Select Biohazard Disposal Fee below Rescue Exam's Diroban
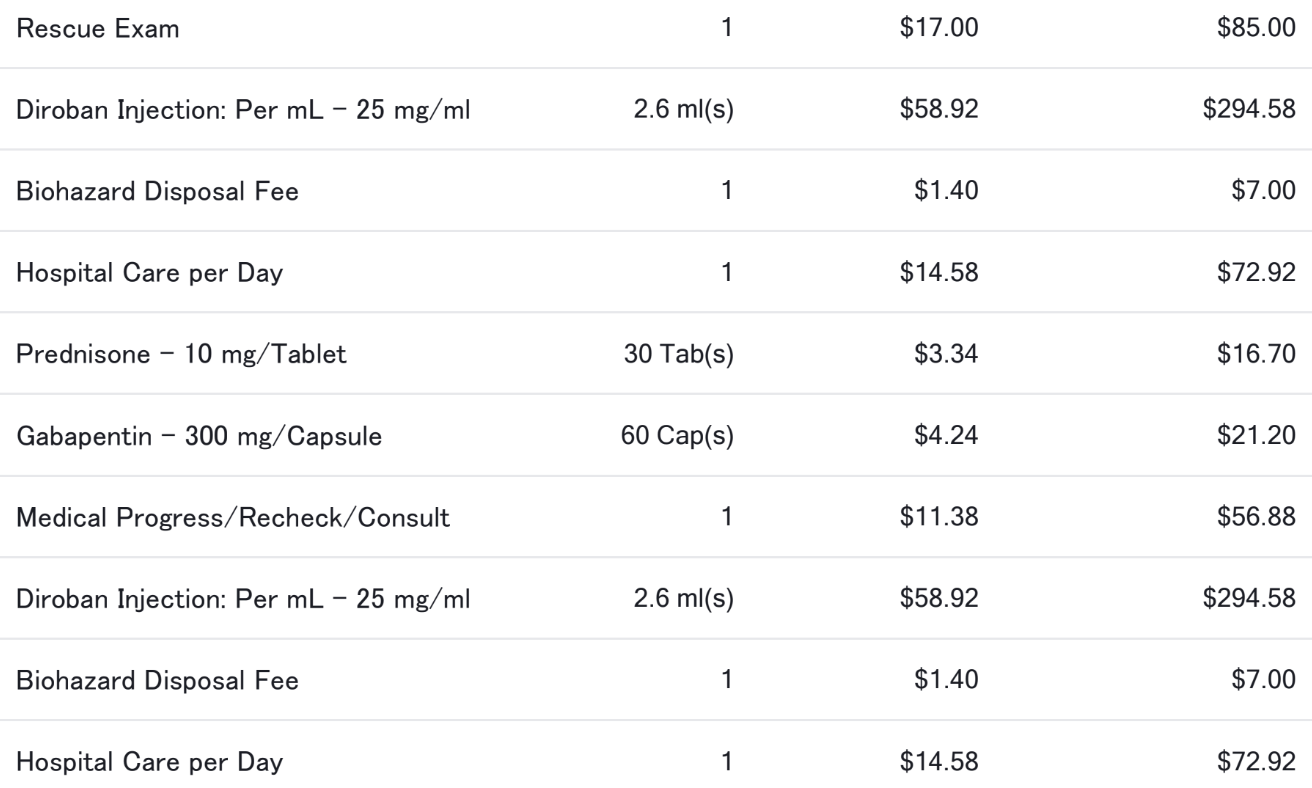Image resolution: width=1312 pixels, height=788 pixels. pos(156,191)
